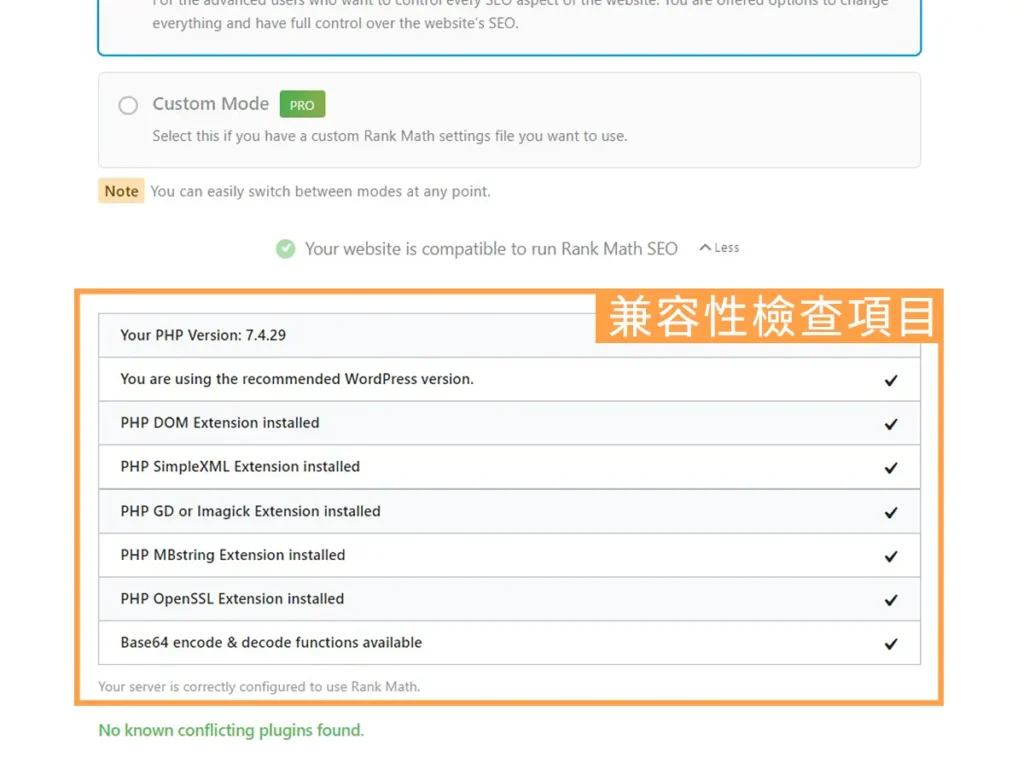Click the green compatibility check icon

tap(285, 249)
